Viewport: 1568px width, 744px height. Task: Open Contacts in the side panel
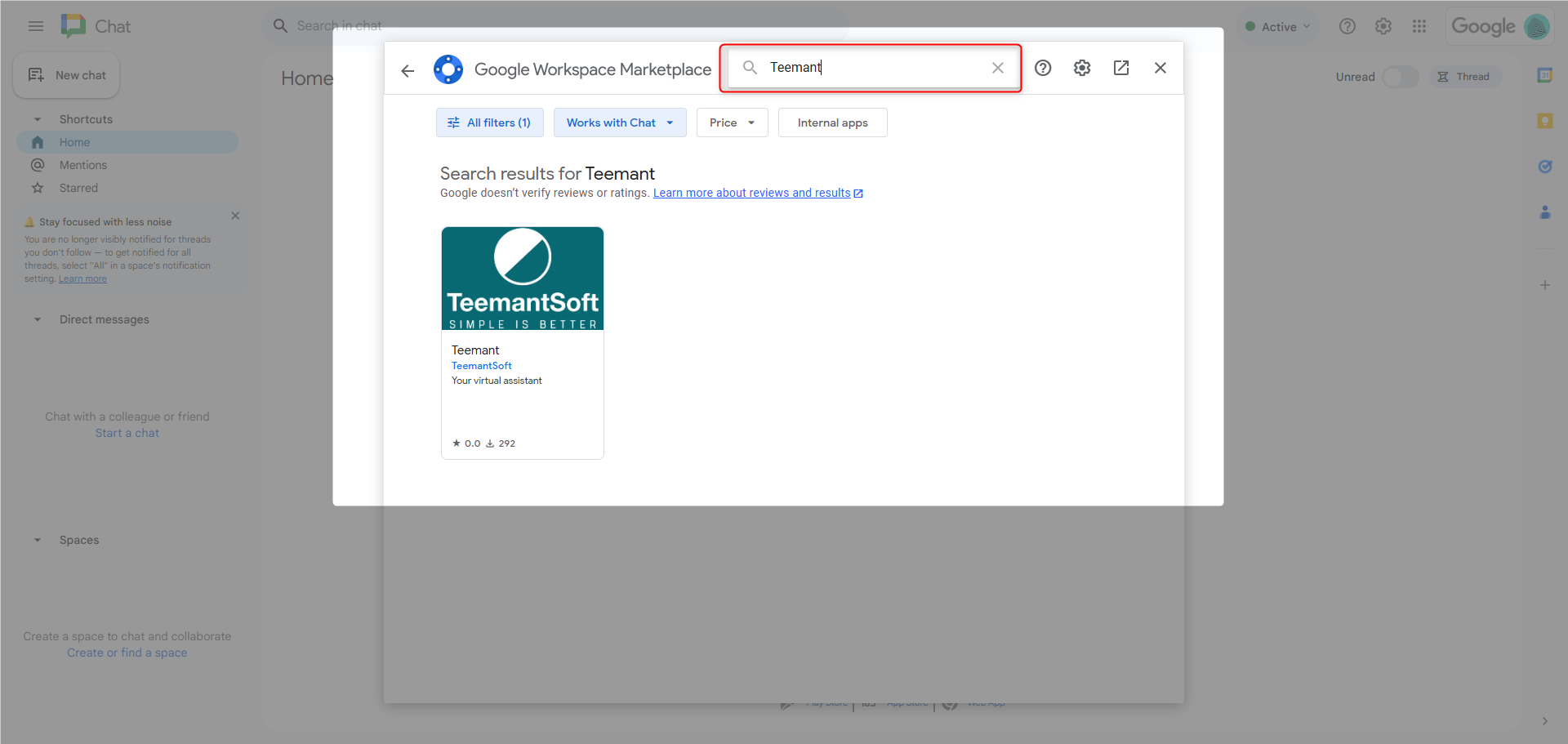(1545, 212)
